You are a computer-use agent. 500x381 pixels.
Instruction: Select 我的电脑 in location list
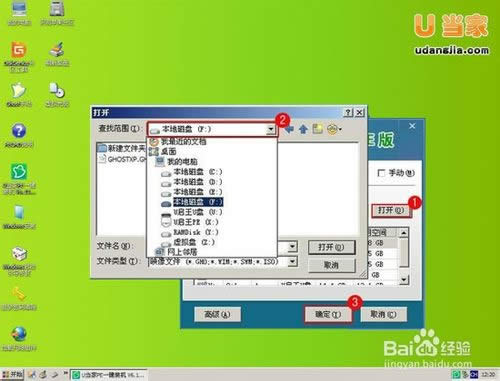point(177,162)
